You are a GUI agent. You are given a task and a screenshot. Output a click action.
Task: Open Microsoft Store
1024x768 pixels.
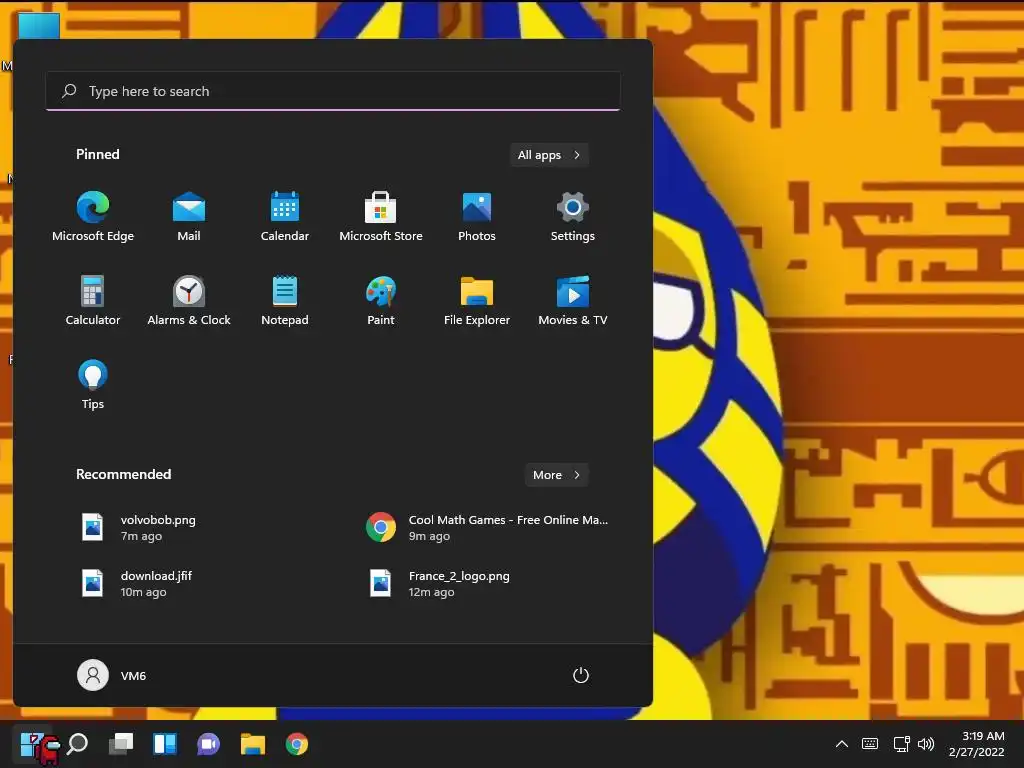(x=381, y=216)
